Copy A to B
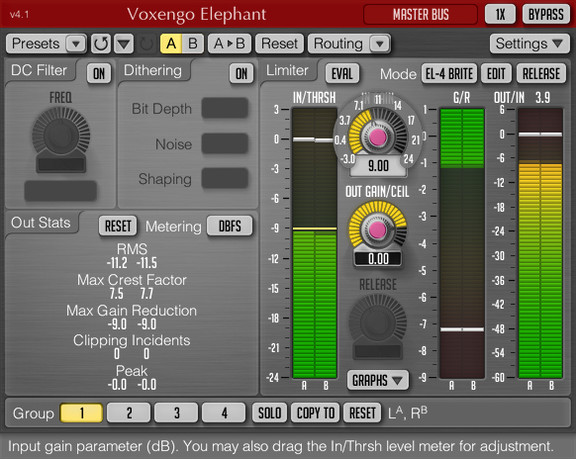This screenshot has height=459, width=576. click(229, 44)
